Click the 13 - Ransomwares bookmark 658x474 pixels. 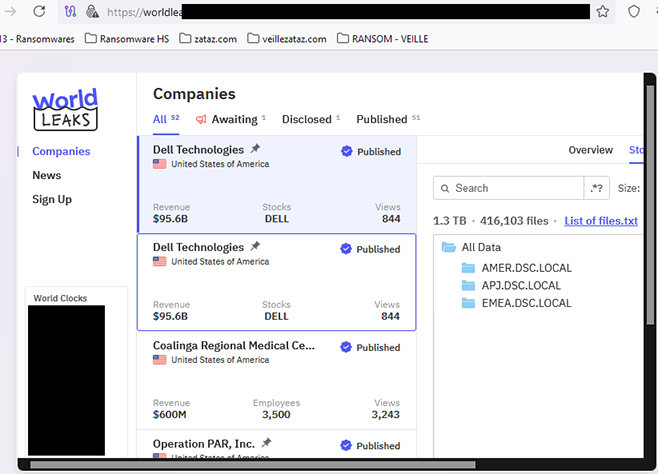(37, 39)
